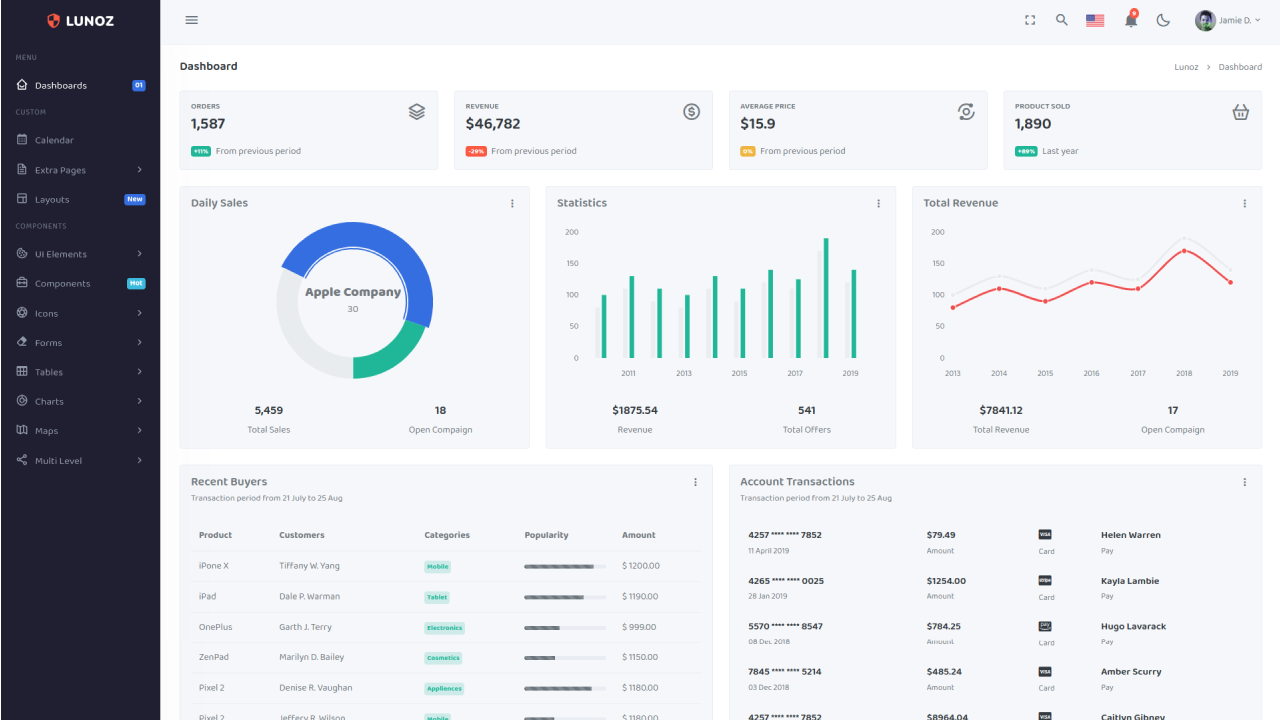This screenshot has width=1280, height=720.
Task: Enable dark mode with the moon toggle
Action: (1163, 19)
